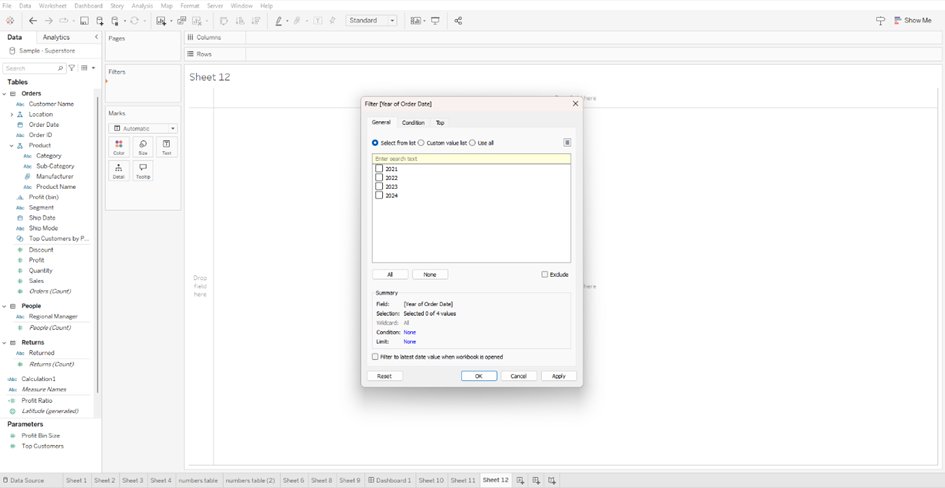Click the Size marks card icon
This screenshot has width=945, height=488.
pyautogui.click(x=143, y=145)
